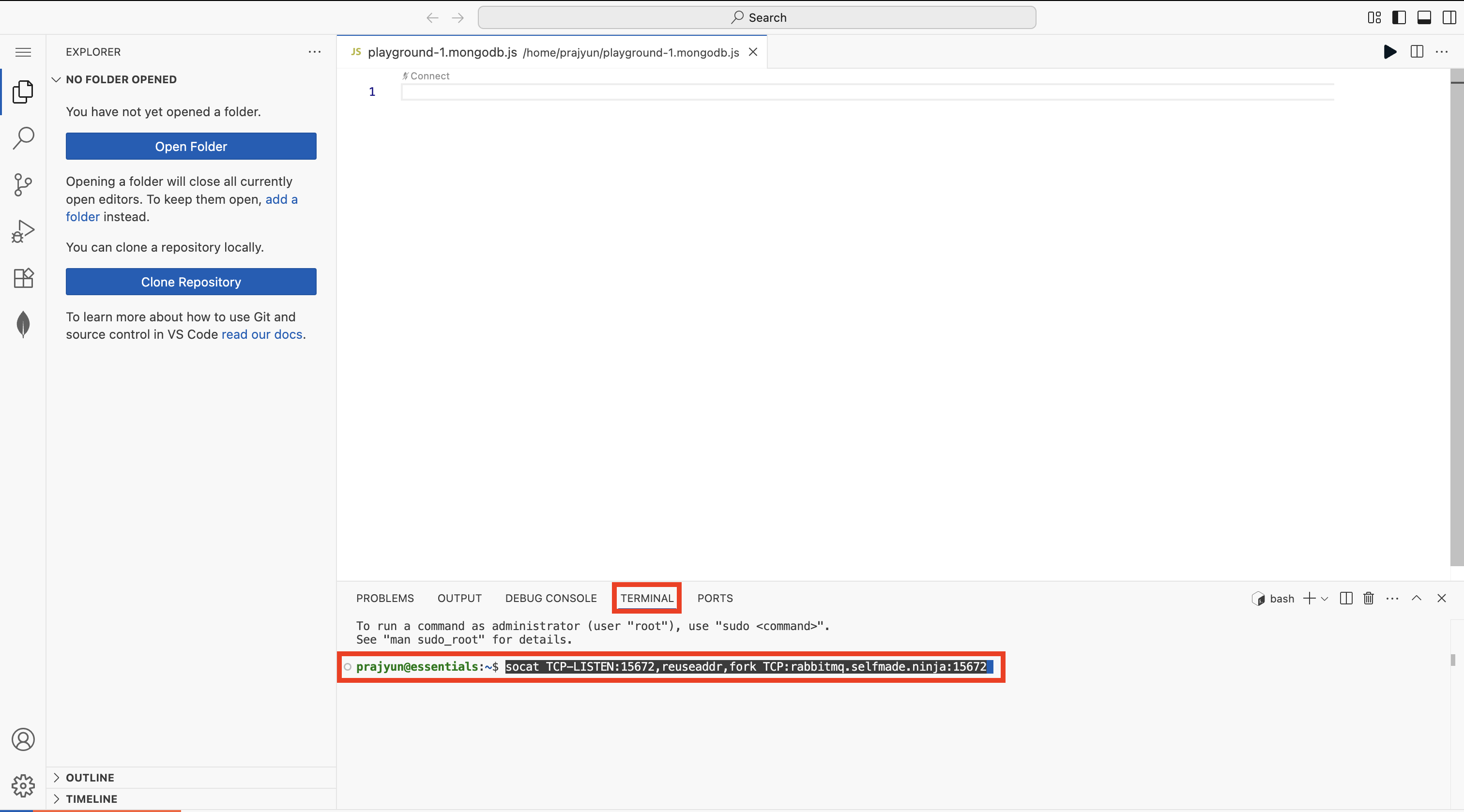
Task: Open the Extensions view
Action: (x=23, y=278)
